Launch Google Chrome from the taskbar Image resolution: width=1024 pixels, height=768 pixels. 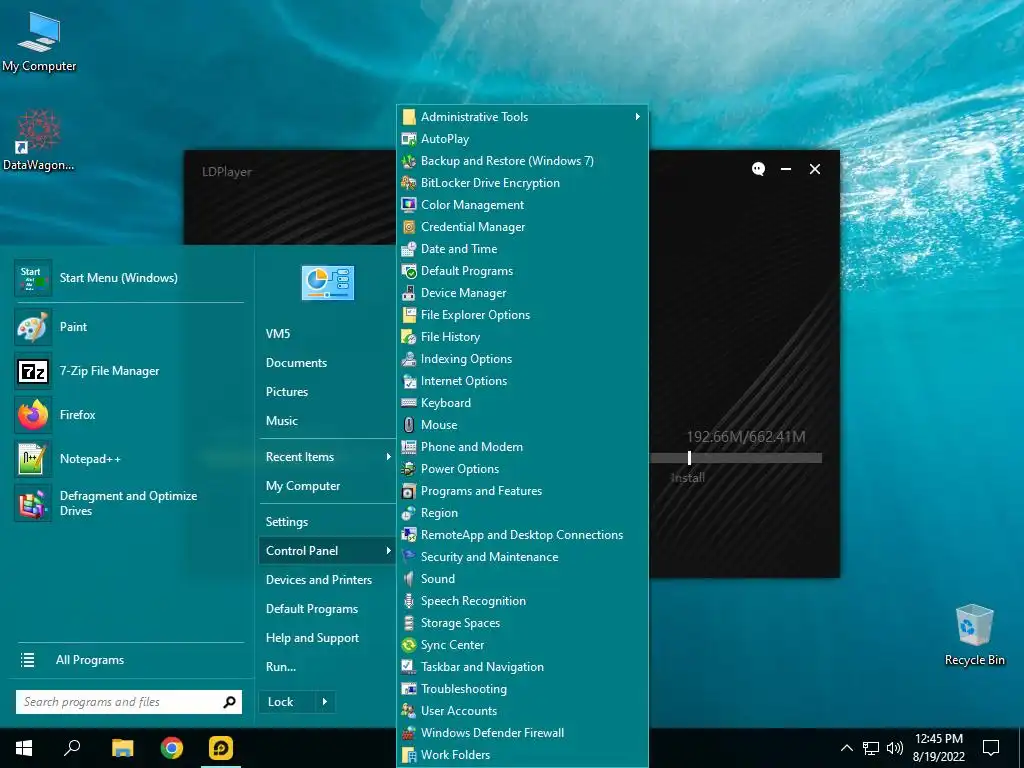pos(172,748)
